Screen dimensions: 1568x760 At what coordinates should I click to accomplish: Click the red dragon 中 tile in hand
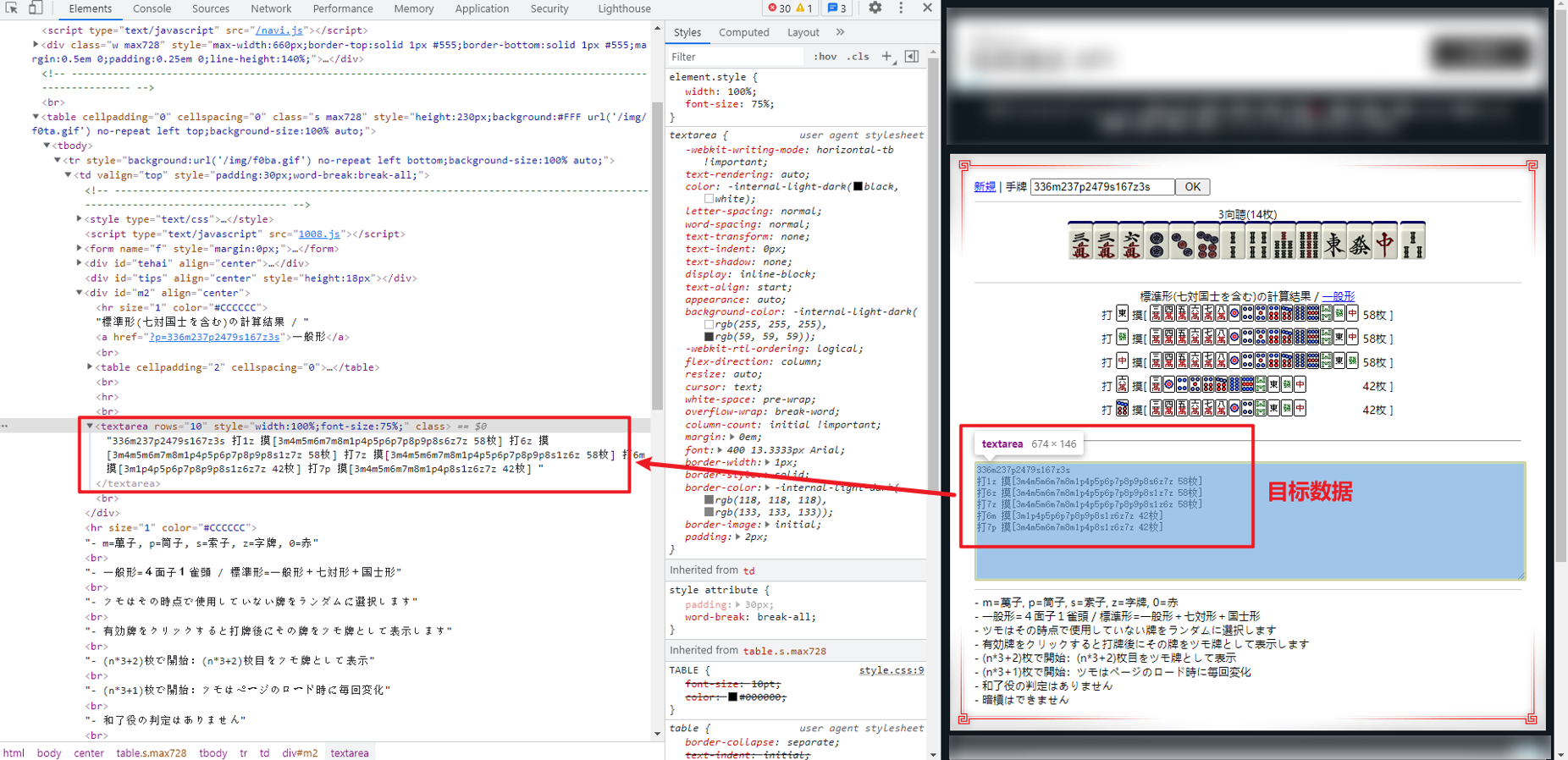[1385, 241]
